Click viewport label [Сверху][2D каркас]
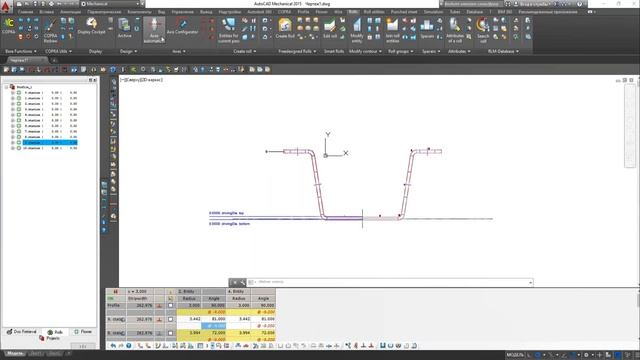Image resolution: width=640 pixels, height=360 pixels. click(142, 80)
